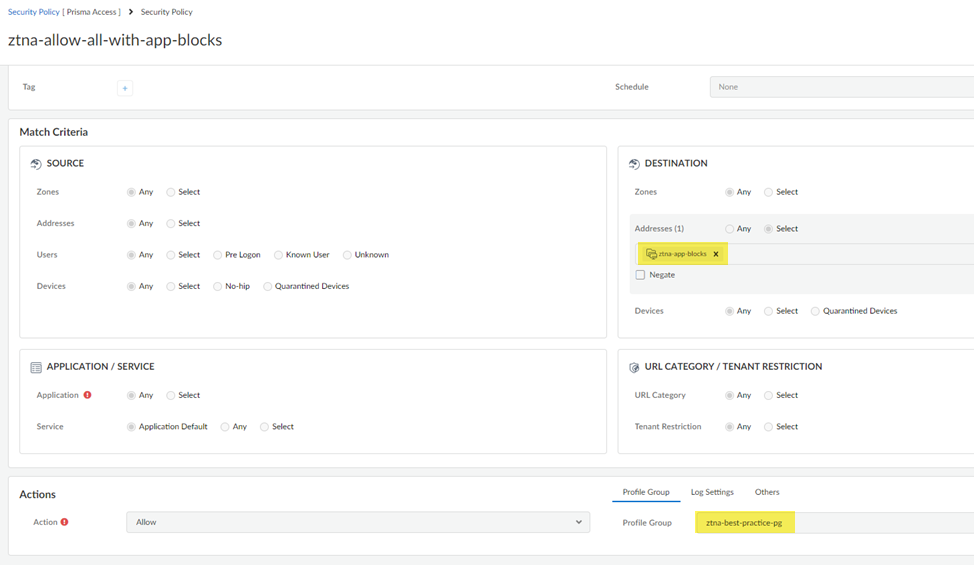This screenshot has height=565, width=974.
Task: Choose Quarantined Devices under Source Devices
Action: pyautogui.click(x=268, y=287)
